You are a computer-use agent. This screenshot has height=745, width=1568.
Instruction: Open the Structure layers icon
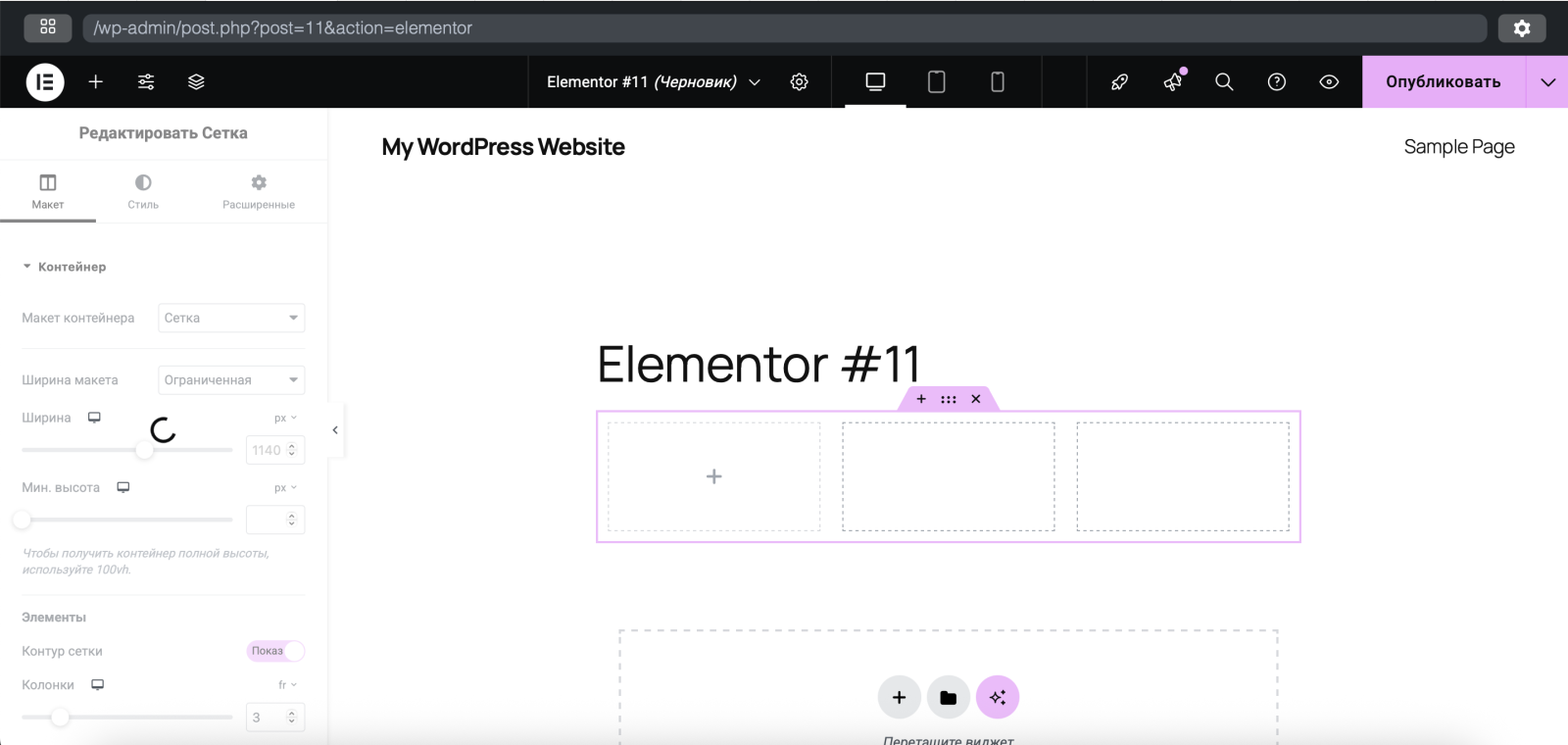point(196,82)
